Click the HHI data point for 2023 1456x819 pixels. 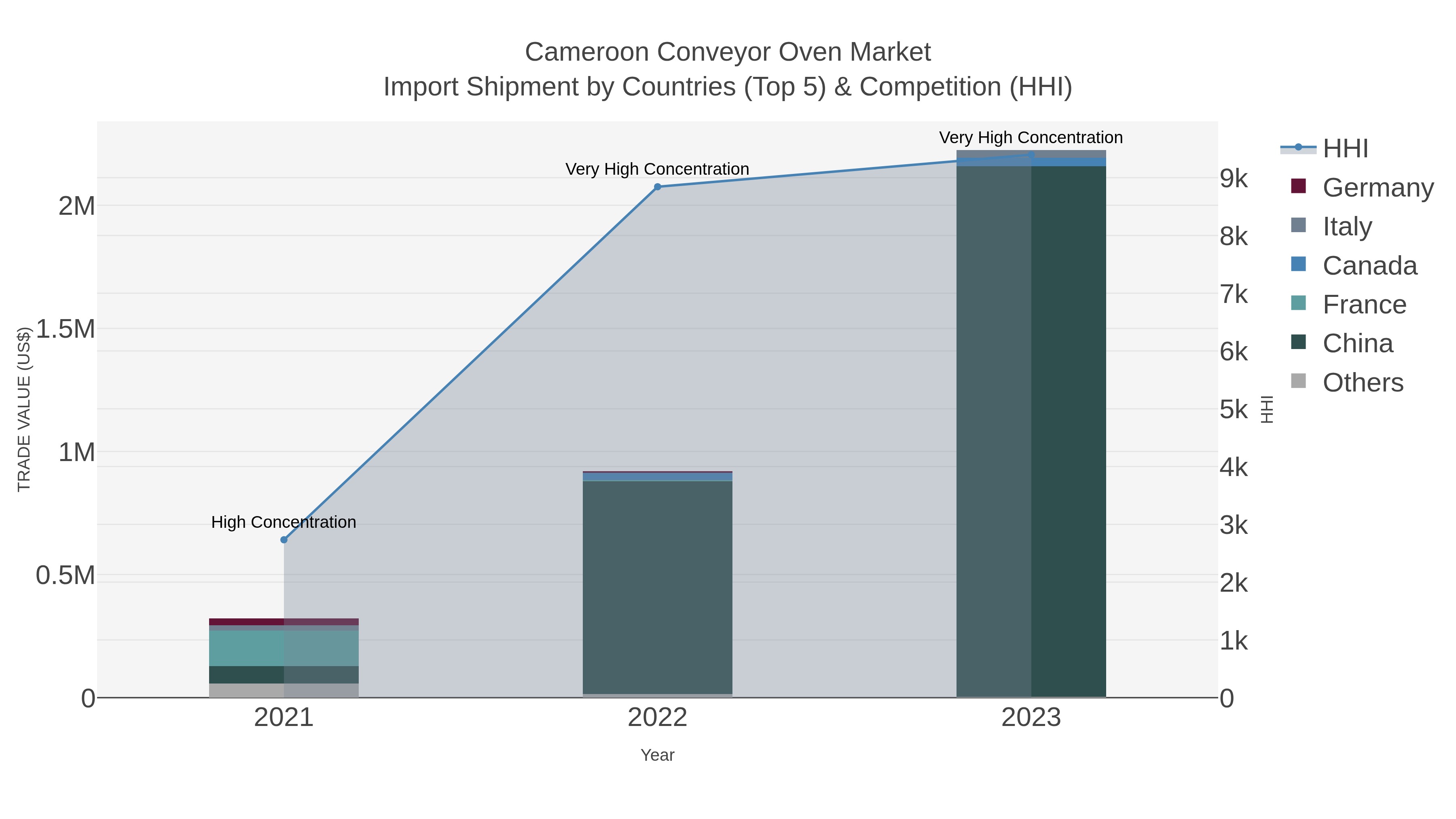click(x=1031, y=154)
